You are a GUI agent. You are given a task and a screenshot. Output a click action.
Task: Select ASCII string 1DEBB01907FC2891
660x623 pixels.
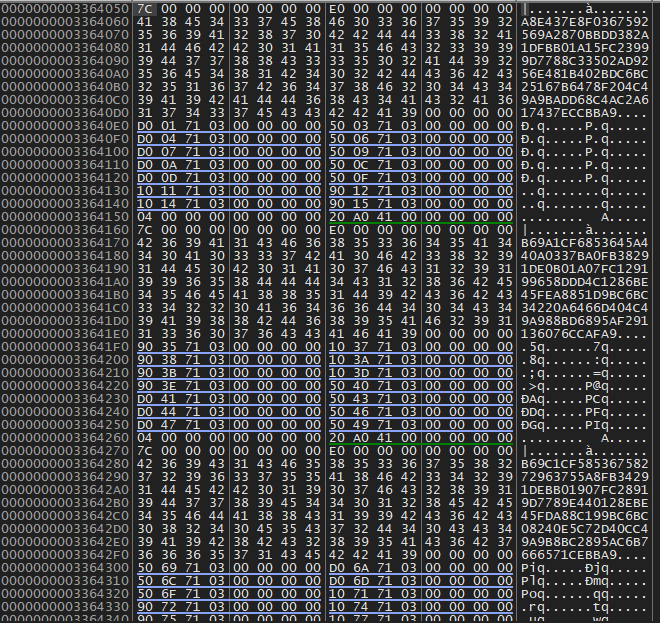[585, 490]
